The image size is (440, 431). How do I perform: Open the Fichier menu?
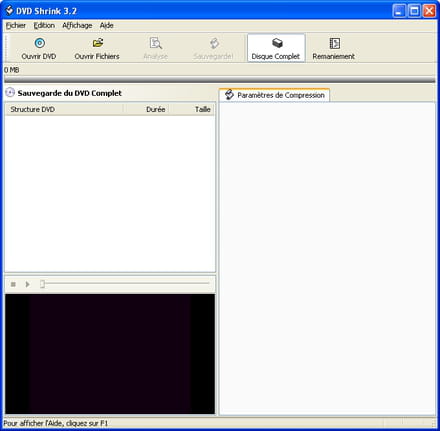point(16,25)
